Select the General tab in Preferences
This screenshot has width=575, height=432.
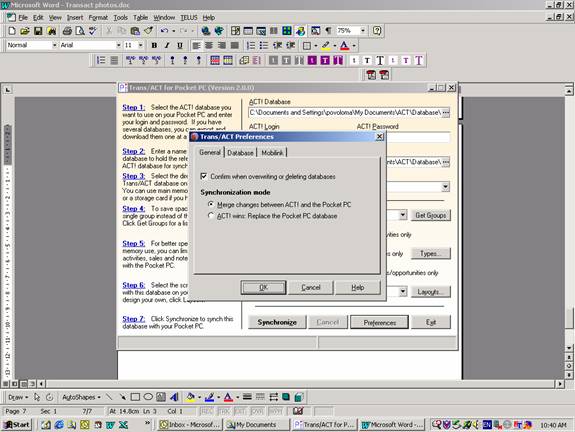(x=210, y=152)
